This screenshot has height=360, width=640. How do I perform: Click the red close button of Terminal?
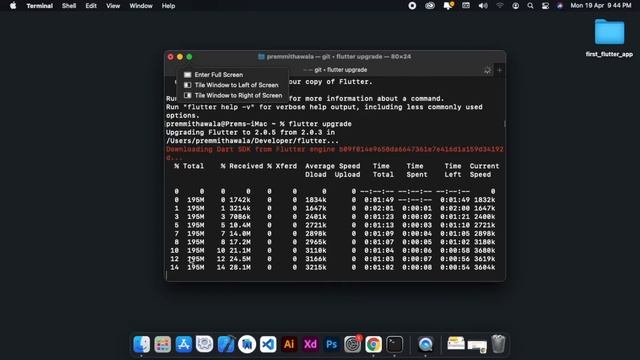171,57
